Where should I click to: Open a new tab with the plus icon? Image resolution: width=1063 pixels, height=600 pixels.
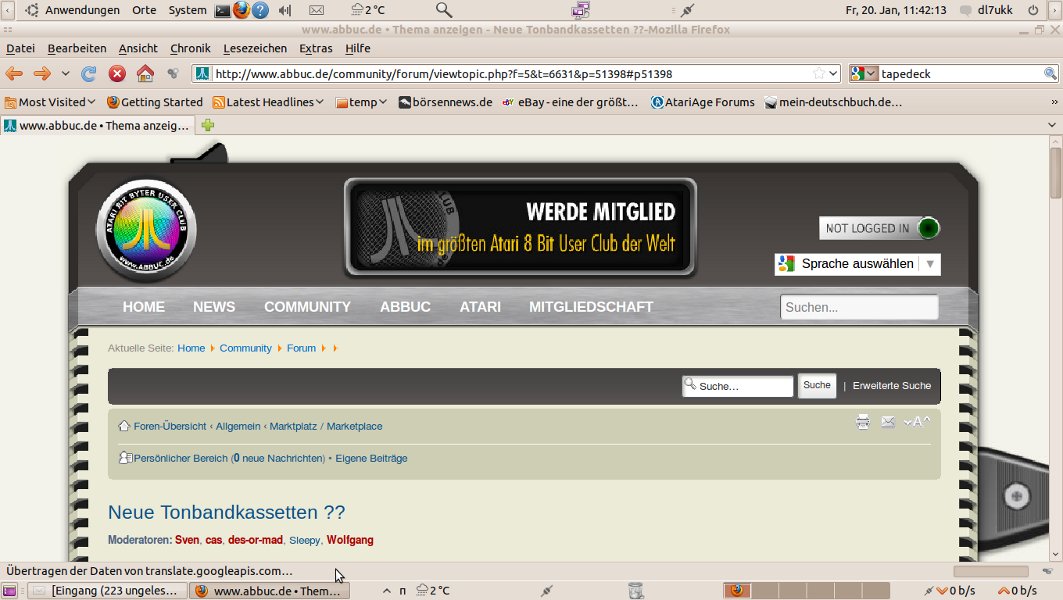[207, 125]
